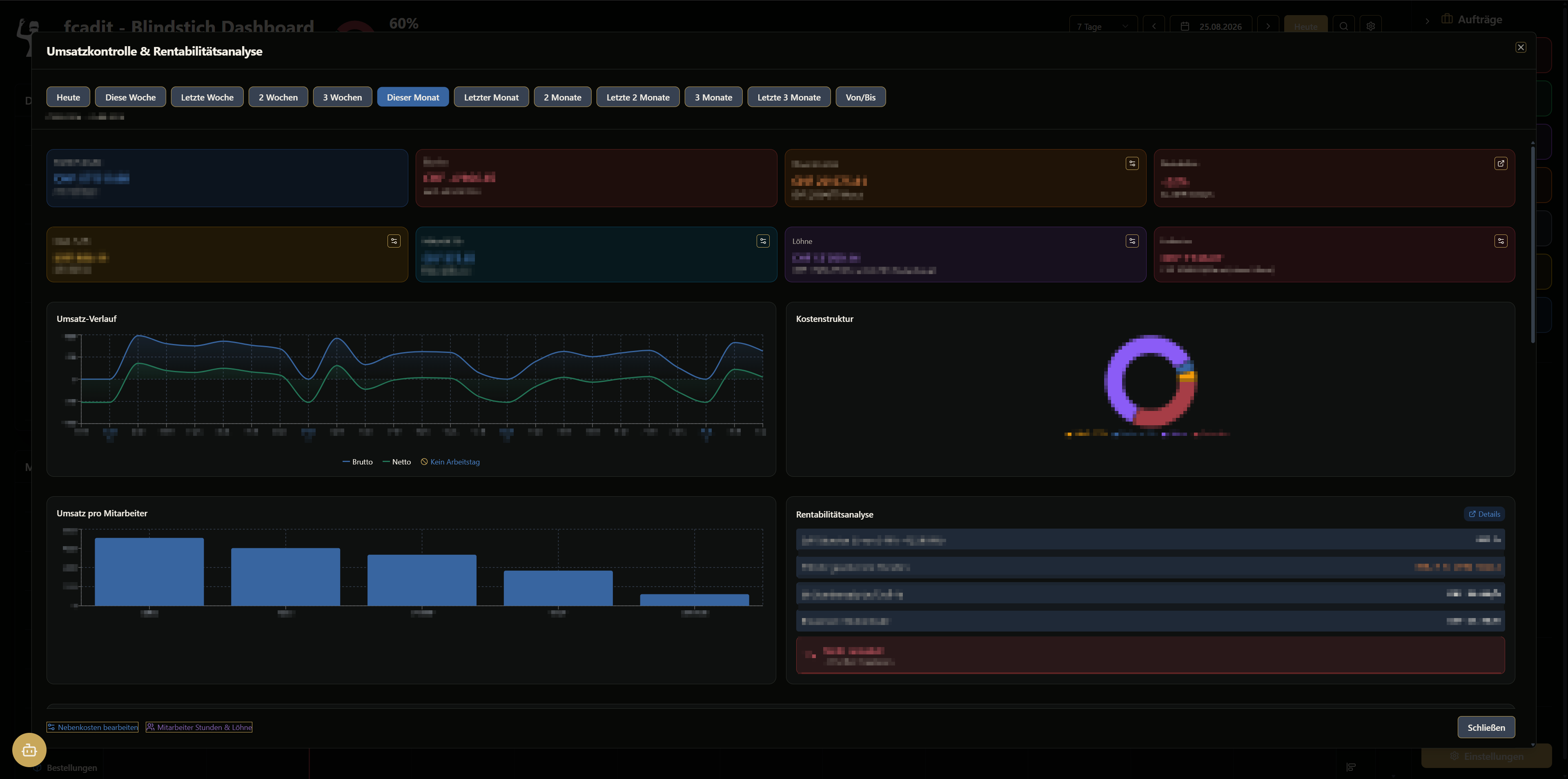Click the search icon in the background dashboard

point(1343,26)
